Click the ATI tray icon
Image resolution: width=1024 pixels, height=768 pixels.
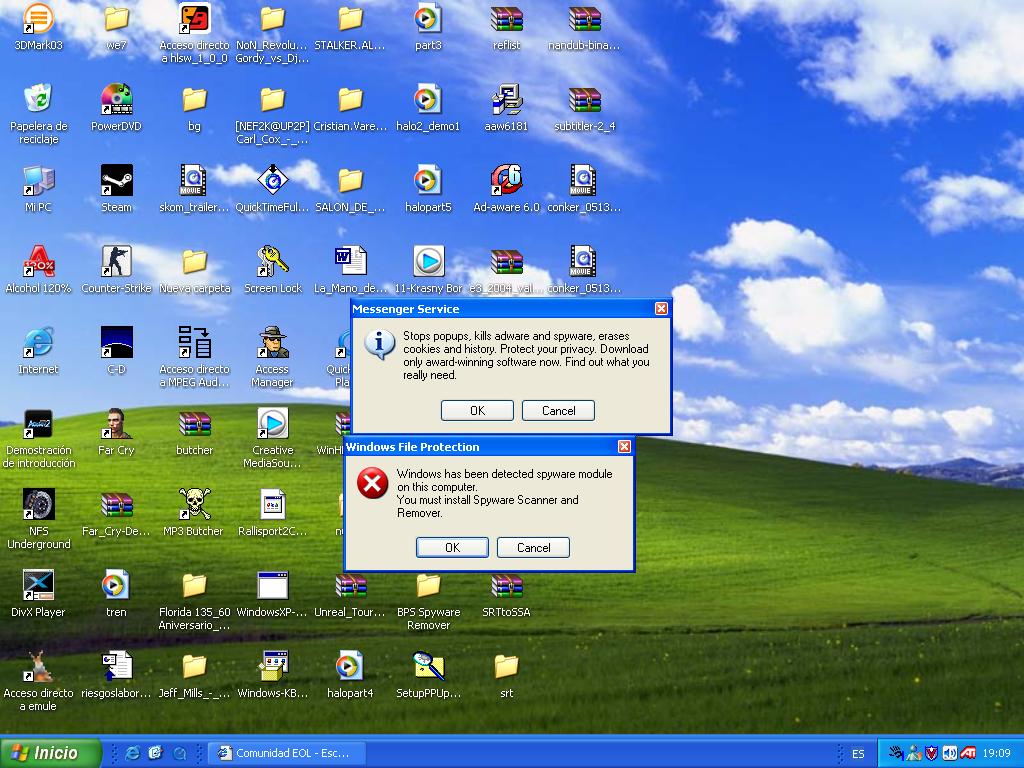968,753
